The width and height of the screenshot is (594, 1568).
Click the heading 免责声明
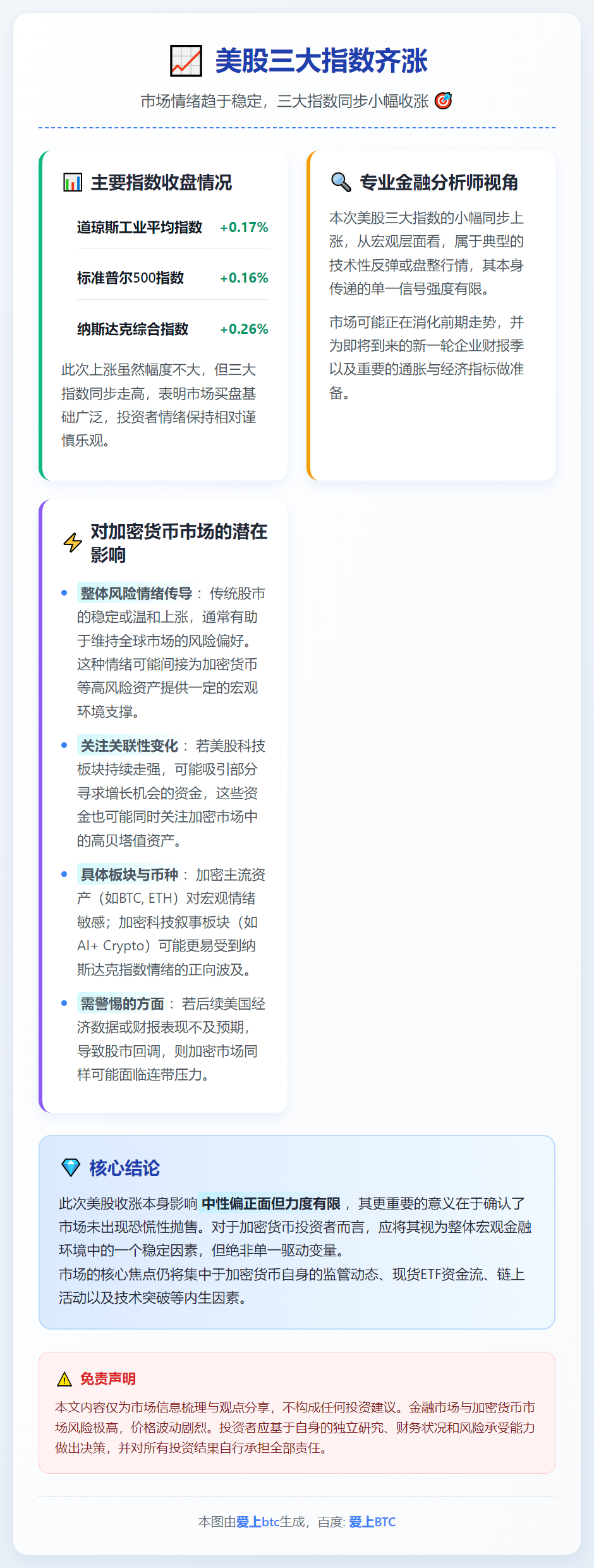point(108,1379)
